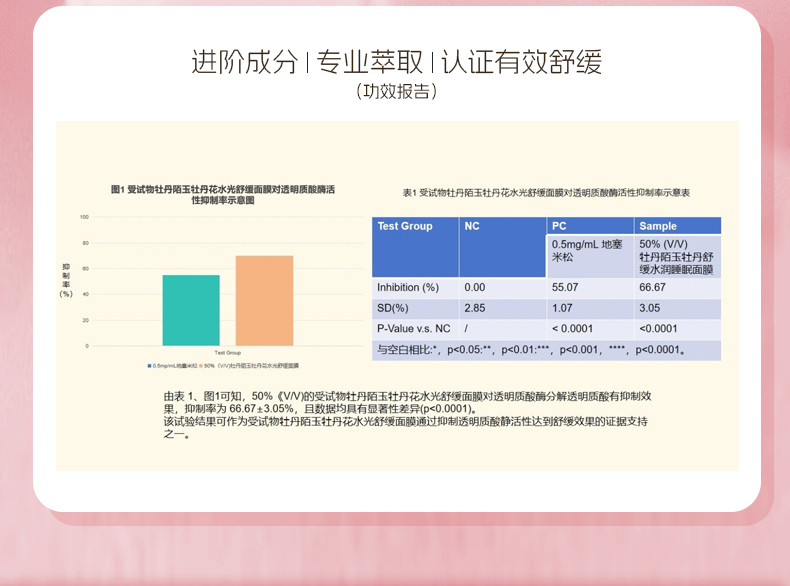Select the PC column header
Image resolution: width=790 pixels, height=586 pixels.
click(559, 226)
